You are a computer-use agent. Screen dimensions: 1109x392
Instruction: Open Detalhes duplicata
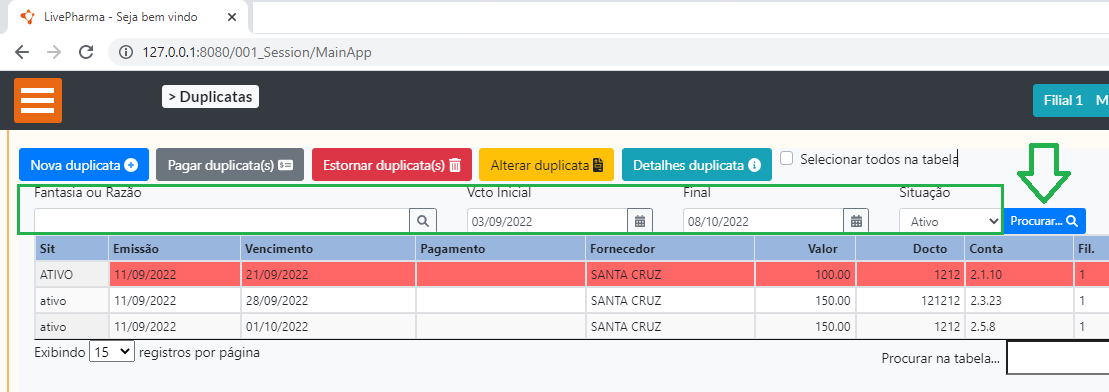(x=697, y=165)
